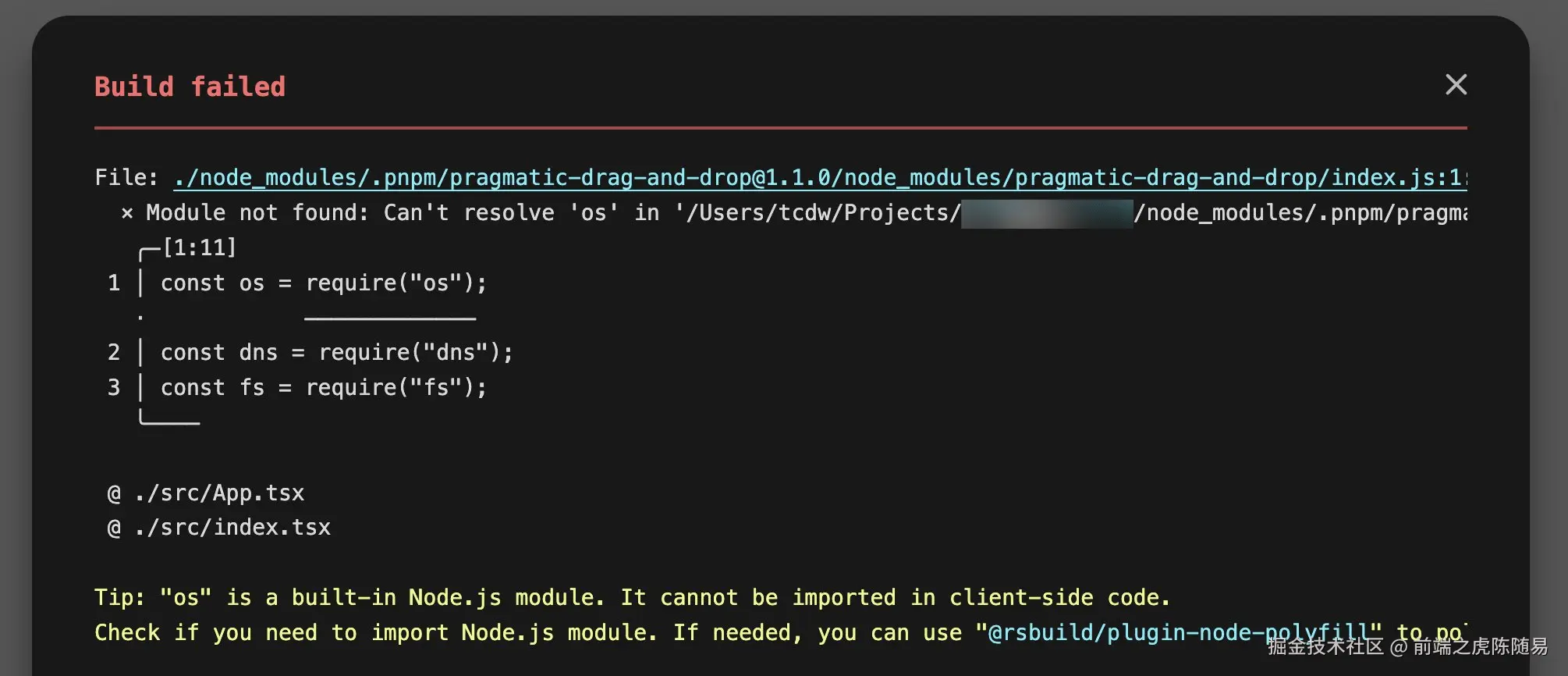Image resolution: width=1568 pixels, height=676 pixels.
Task: Open the @rsbuild/plugin-node-polyfill link
Action: [1178, 633]
